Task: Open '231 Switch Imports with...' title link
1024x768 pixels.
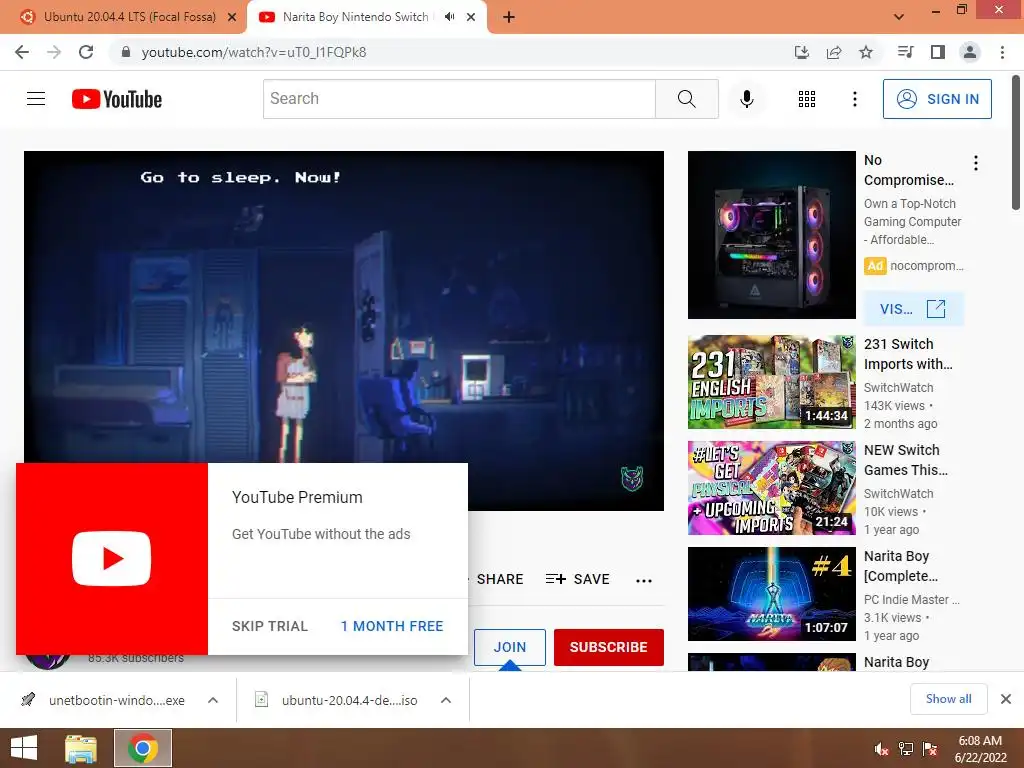Action: click(x=908, y=354)
